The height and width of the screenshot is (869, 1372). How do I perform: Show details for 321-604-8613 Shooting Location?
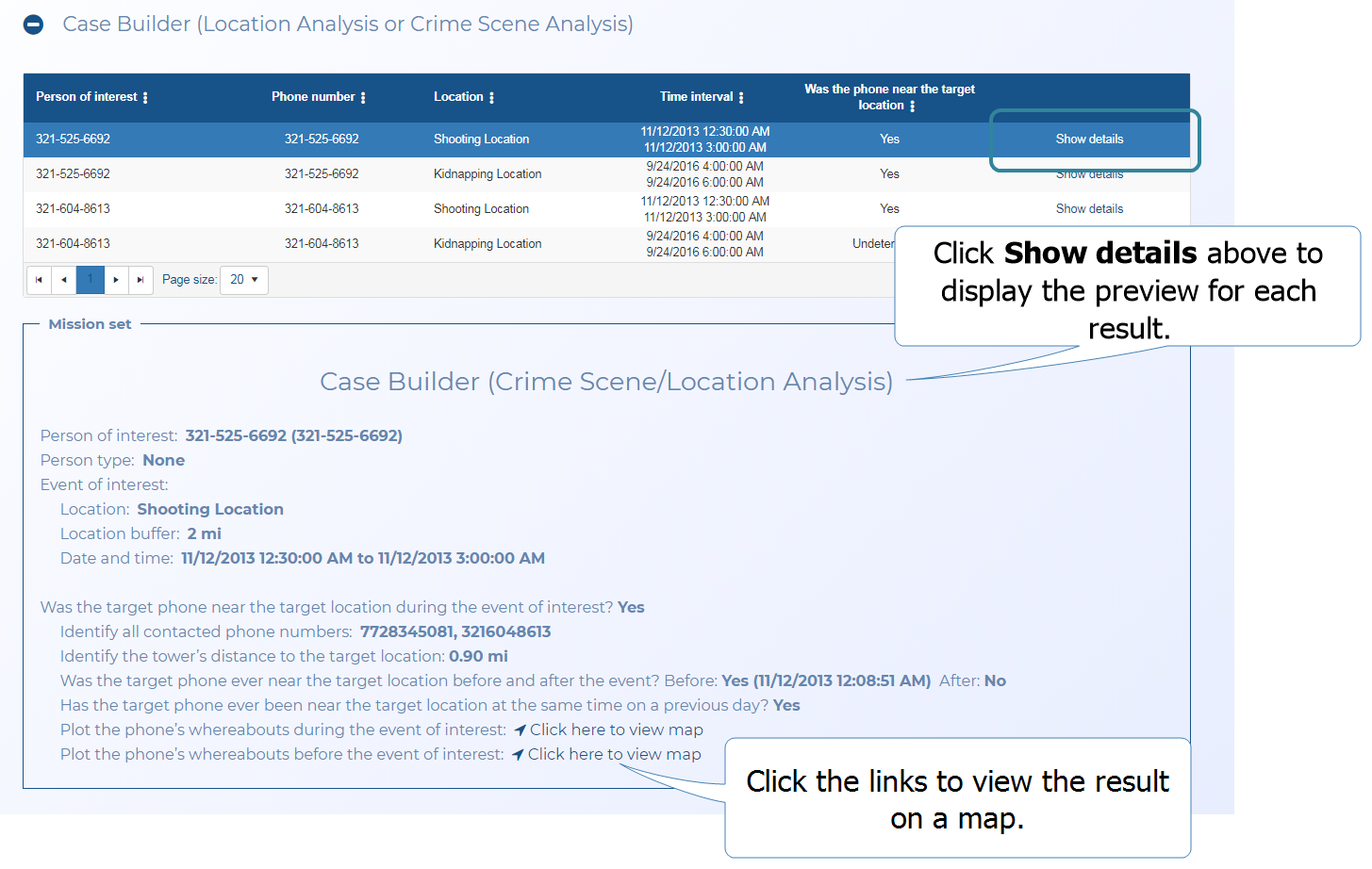pos(1089,209)
